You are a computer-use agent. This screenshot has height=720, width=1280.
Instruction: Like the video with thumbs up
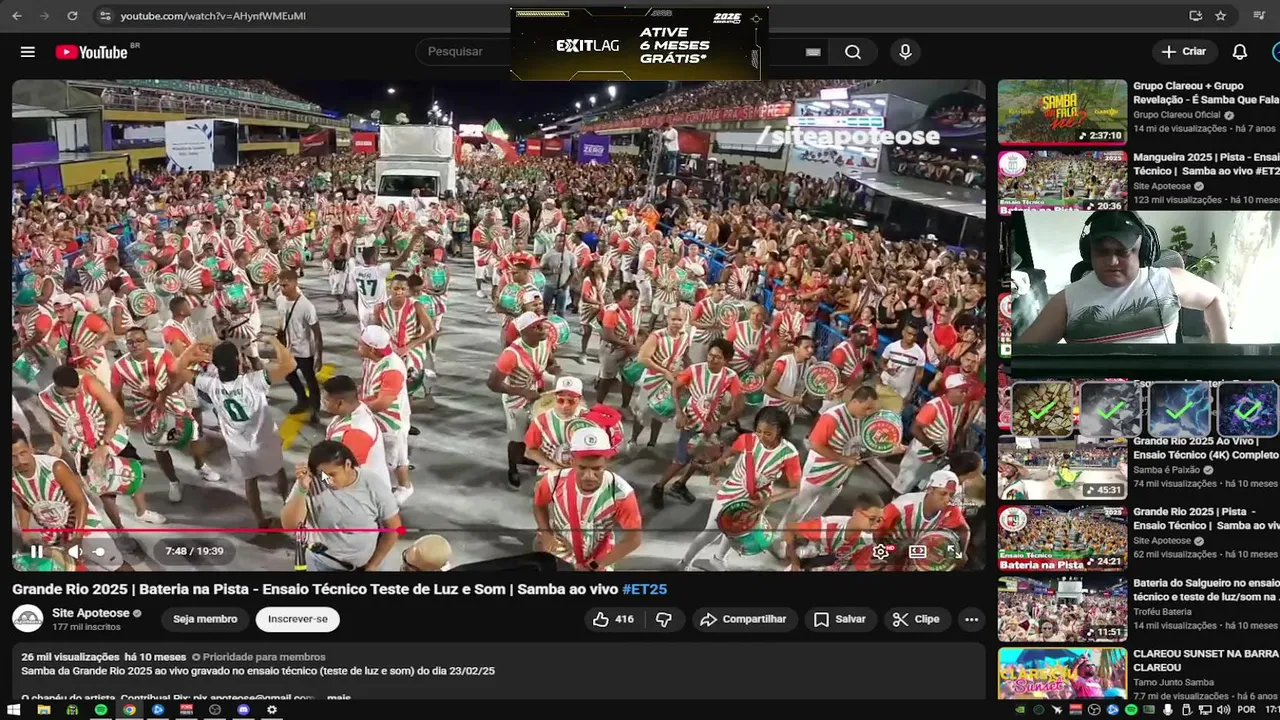coord(613,619)
